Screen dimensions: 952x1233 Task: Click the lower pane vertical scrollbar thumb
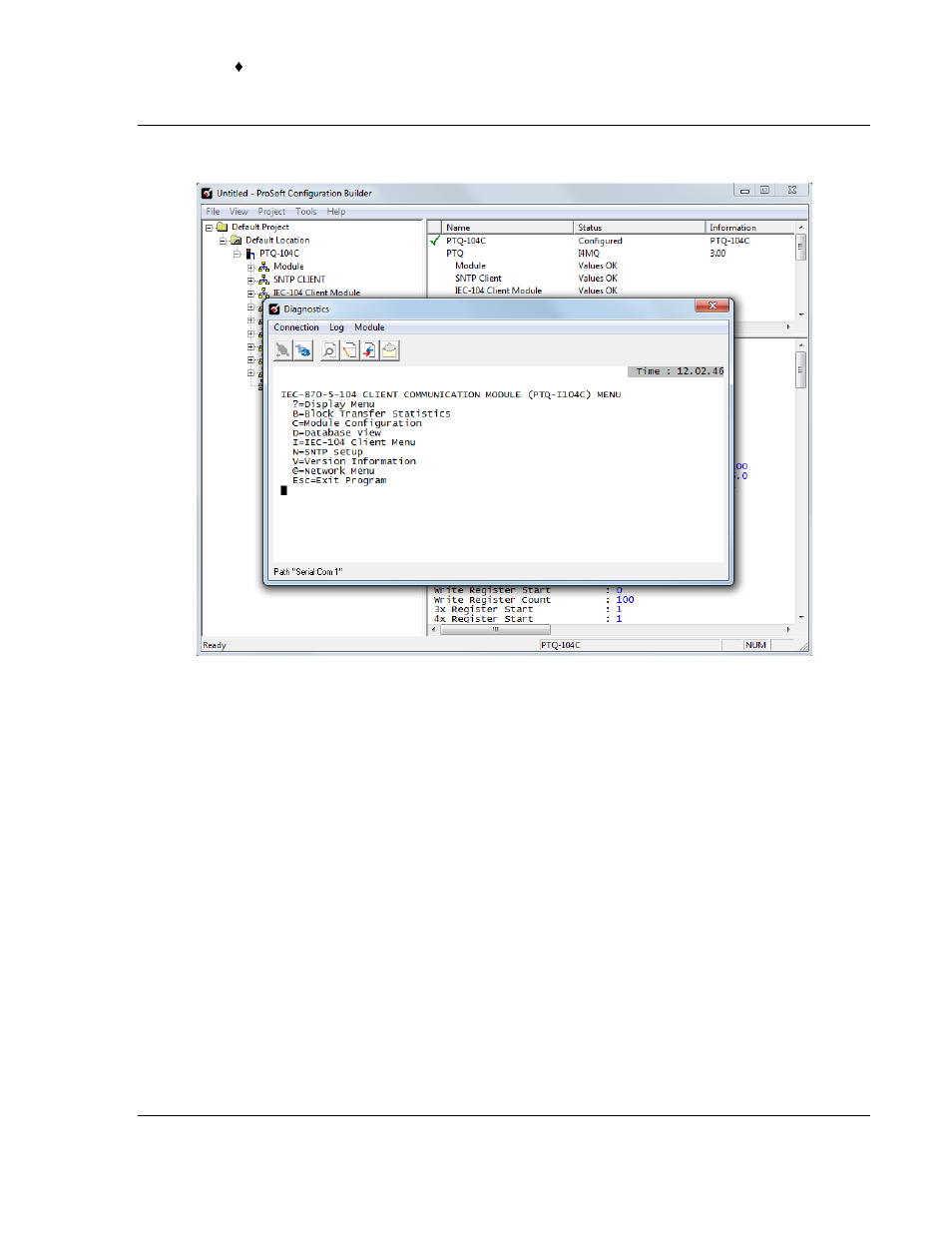[x=800, y=368]
